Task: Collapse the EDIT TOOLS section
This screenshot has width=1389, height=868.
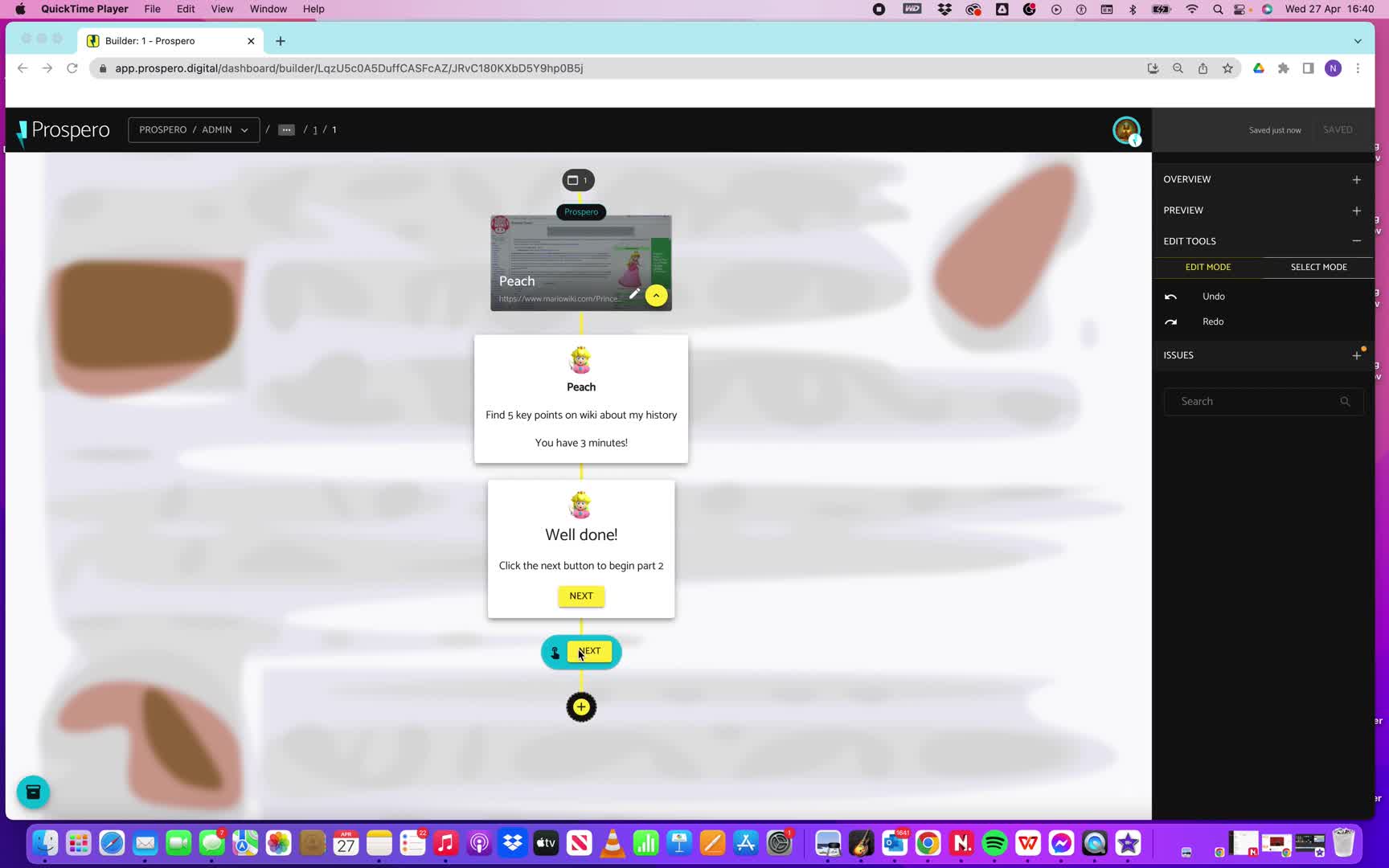Action: pyautogui.click(x=1356, y=241)
